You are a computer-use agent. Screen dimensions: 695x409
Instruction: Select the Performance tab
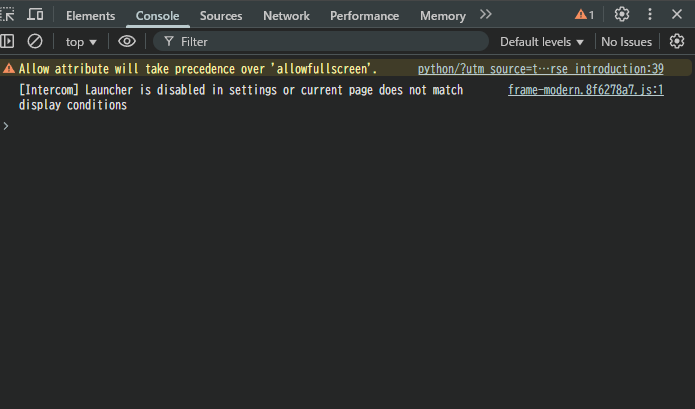364,16
